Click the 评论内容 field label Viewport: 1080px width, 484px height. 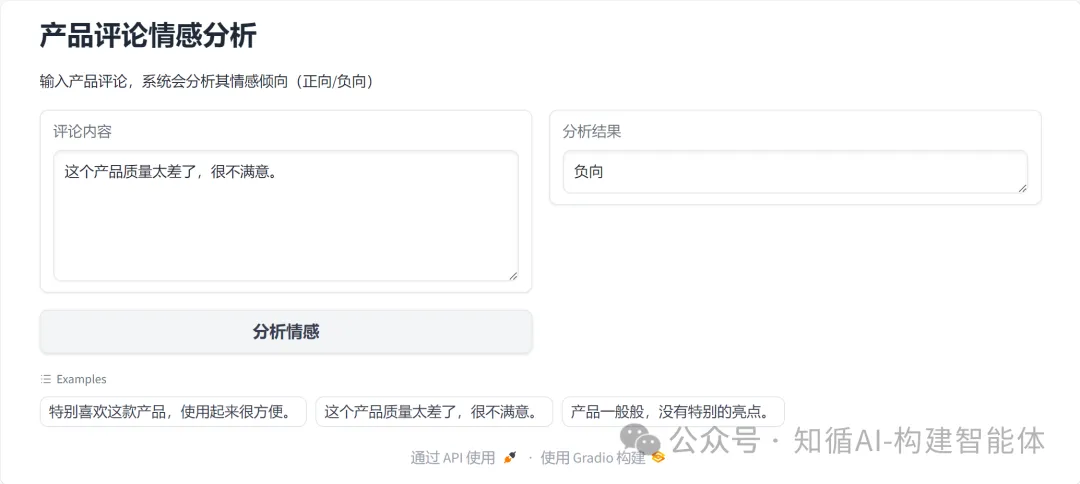point(83,131)
